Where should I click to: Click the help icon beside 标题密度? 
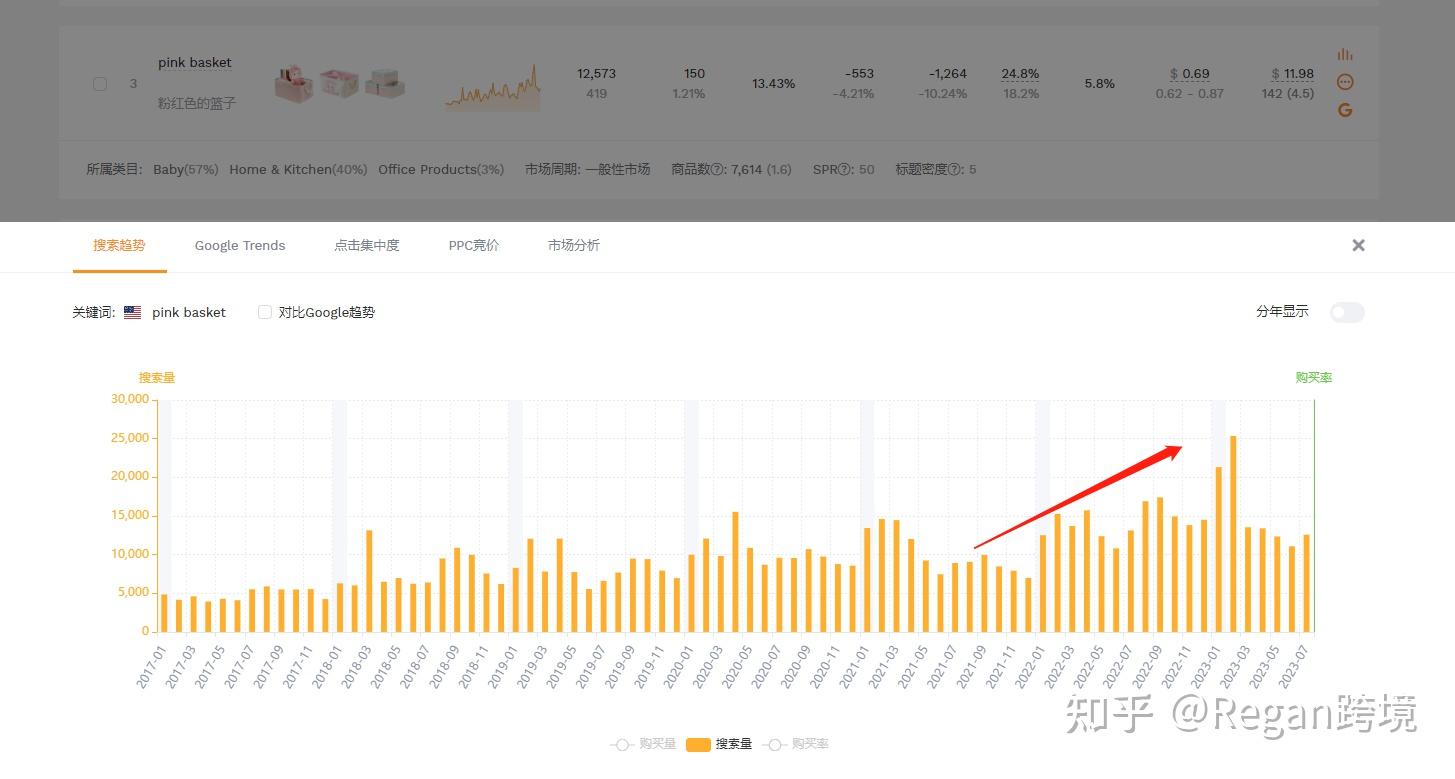point(955,170)
